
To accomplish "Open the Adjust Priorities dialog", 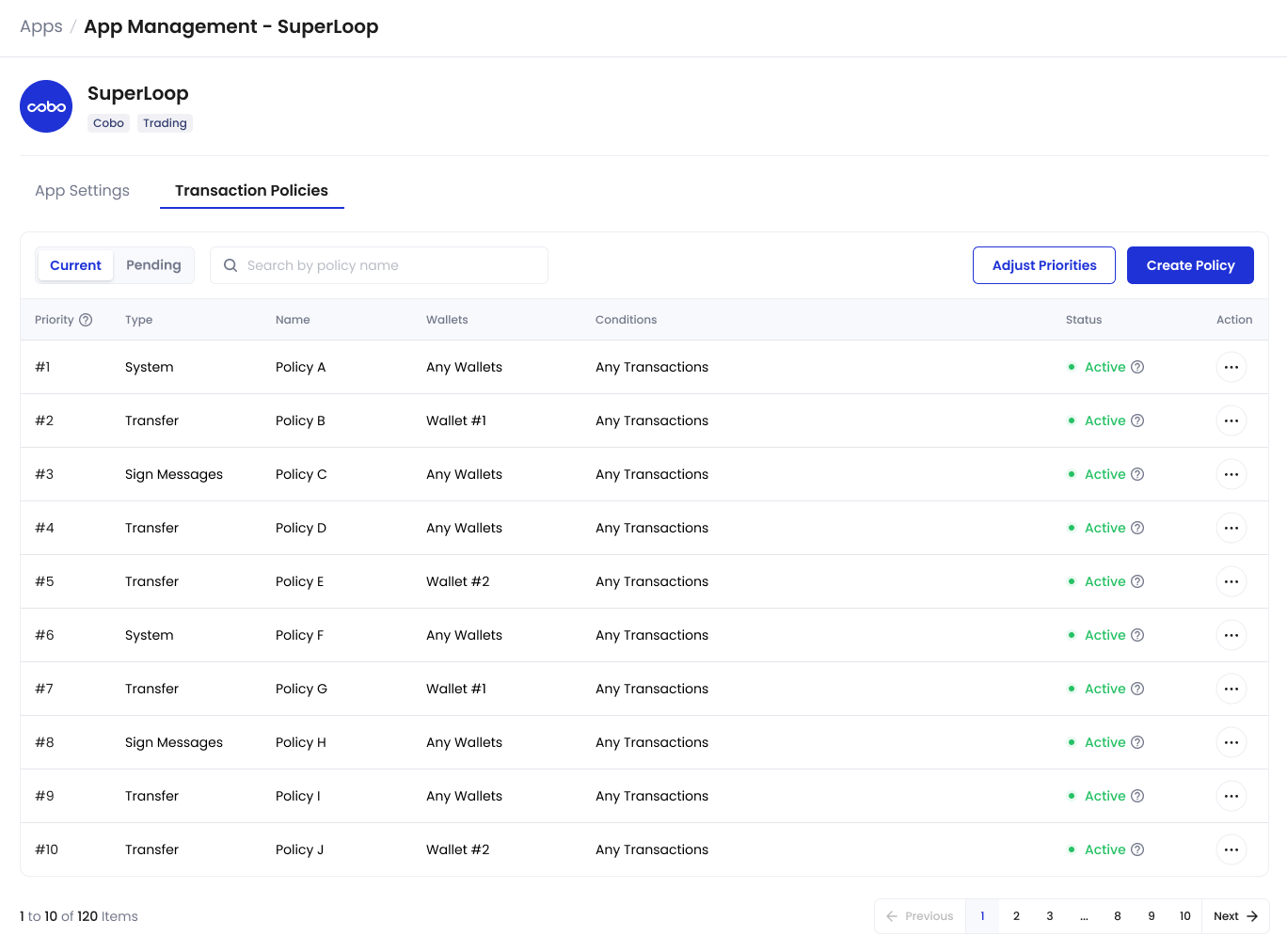I will [x=1044, y=265].
